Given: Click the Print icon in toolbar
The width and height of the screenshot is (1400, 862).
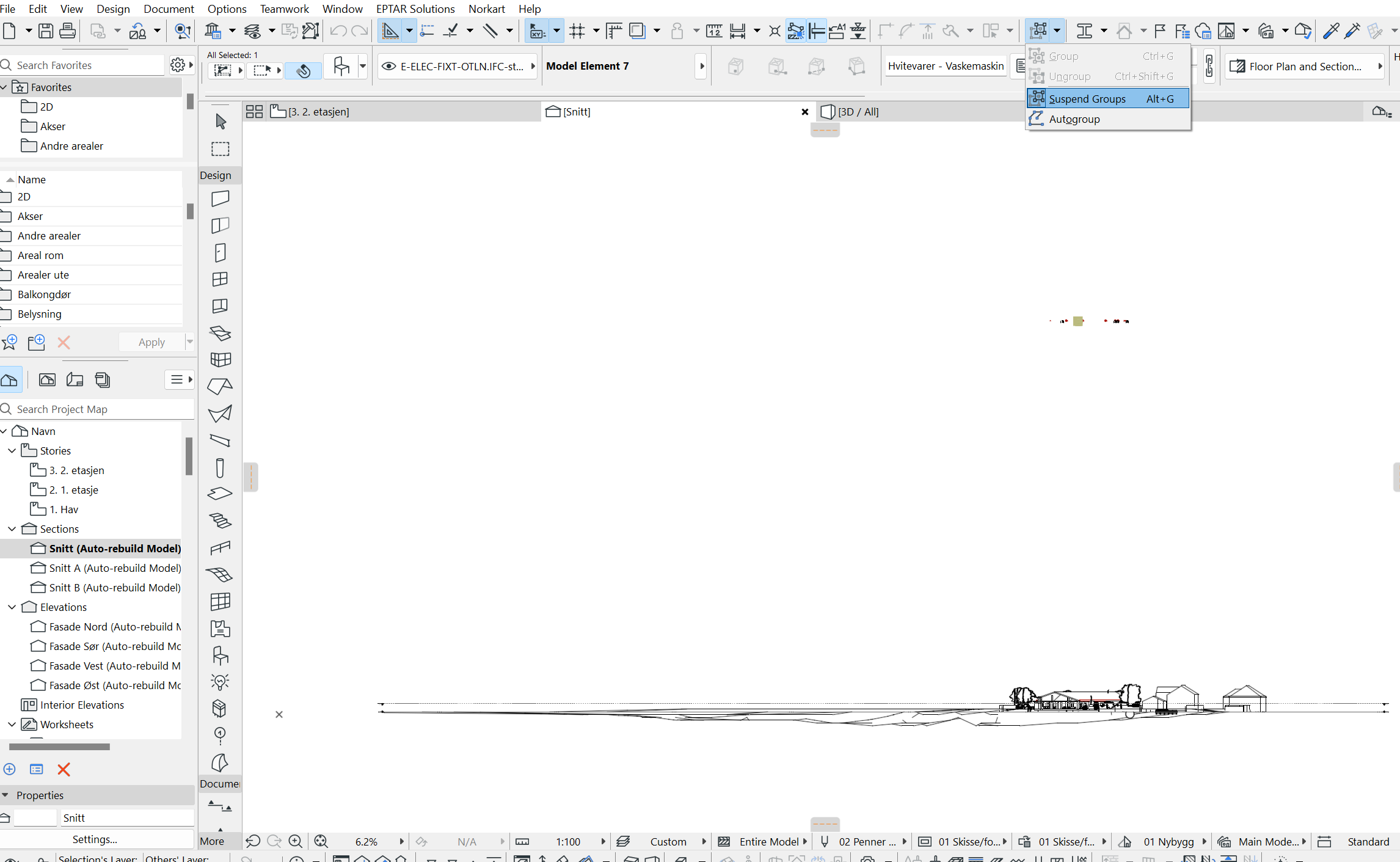Looking at the screenshot, I should pos(67,31).
